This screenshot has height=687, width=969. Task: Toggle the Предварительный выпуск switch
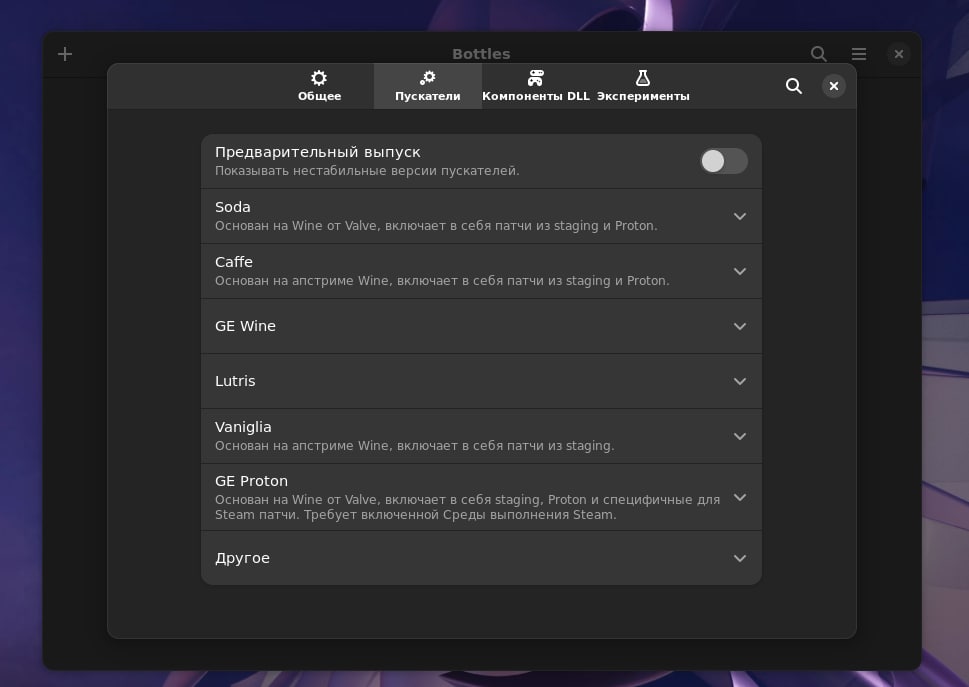pyautogui.click(x=724, y=161)
